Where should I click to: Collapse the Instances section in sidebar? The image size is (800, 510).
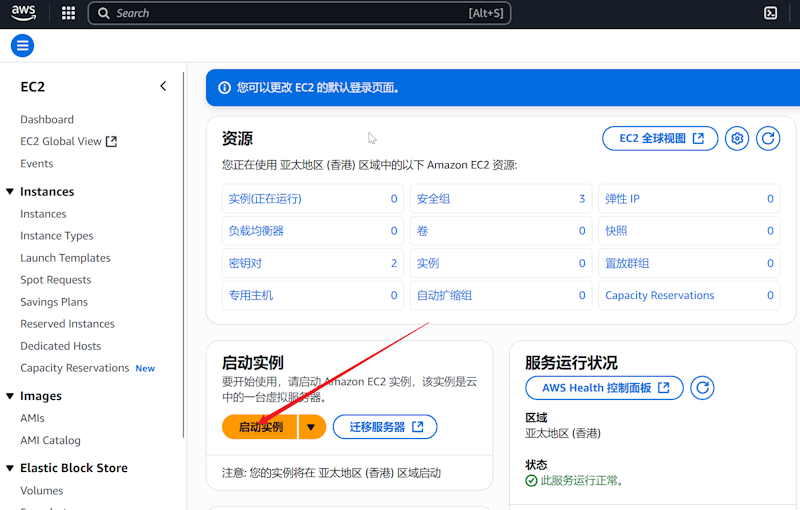[10, 192]
